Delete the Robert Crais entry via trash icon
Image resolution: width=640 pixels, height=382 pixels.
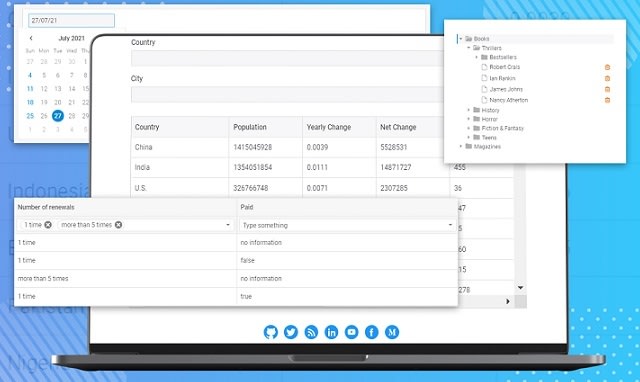[x=607, y=67]
